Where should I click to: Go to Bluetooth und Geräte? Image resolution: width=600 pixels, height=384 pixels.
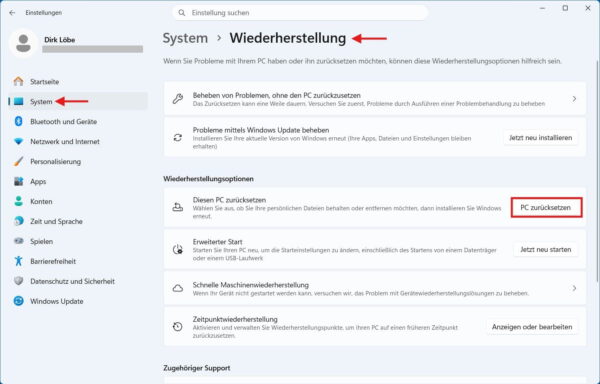(x=78, y=121)
